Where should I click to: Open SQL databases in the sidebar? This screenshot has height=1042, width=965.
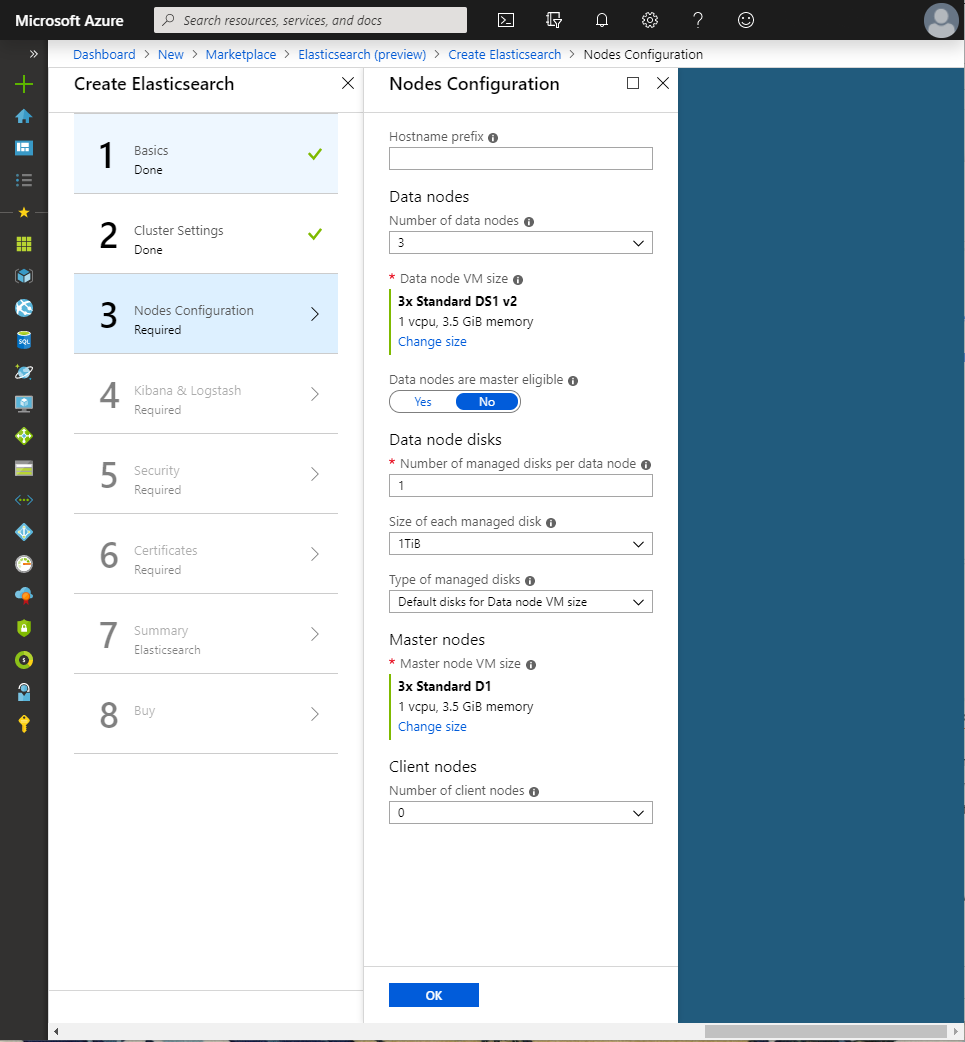coord(24,340)
